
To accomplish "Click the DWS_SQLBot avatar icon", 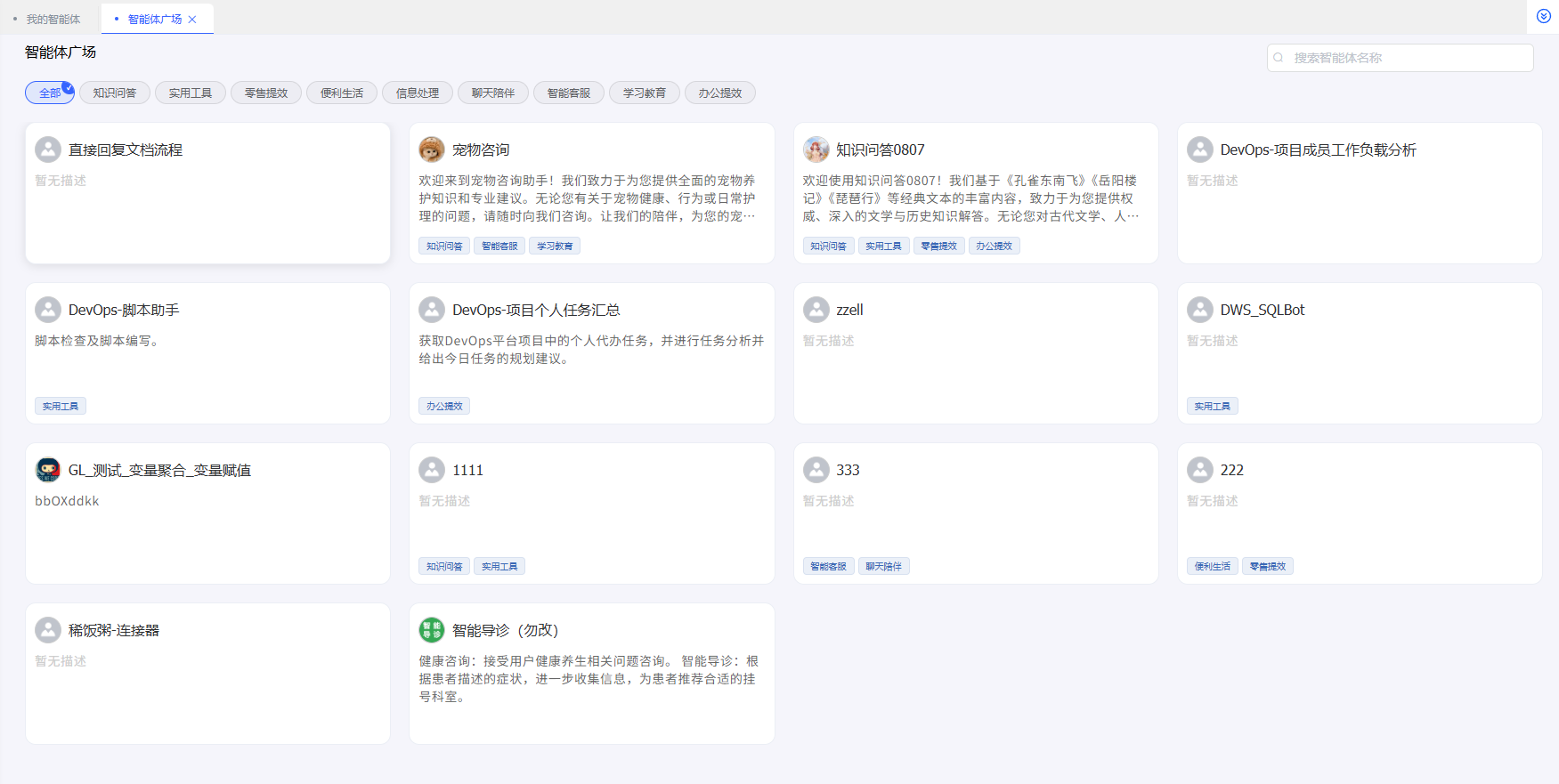I will click(1199, 310).
